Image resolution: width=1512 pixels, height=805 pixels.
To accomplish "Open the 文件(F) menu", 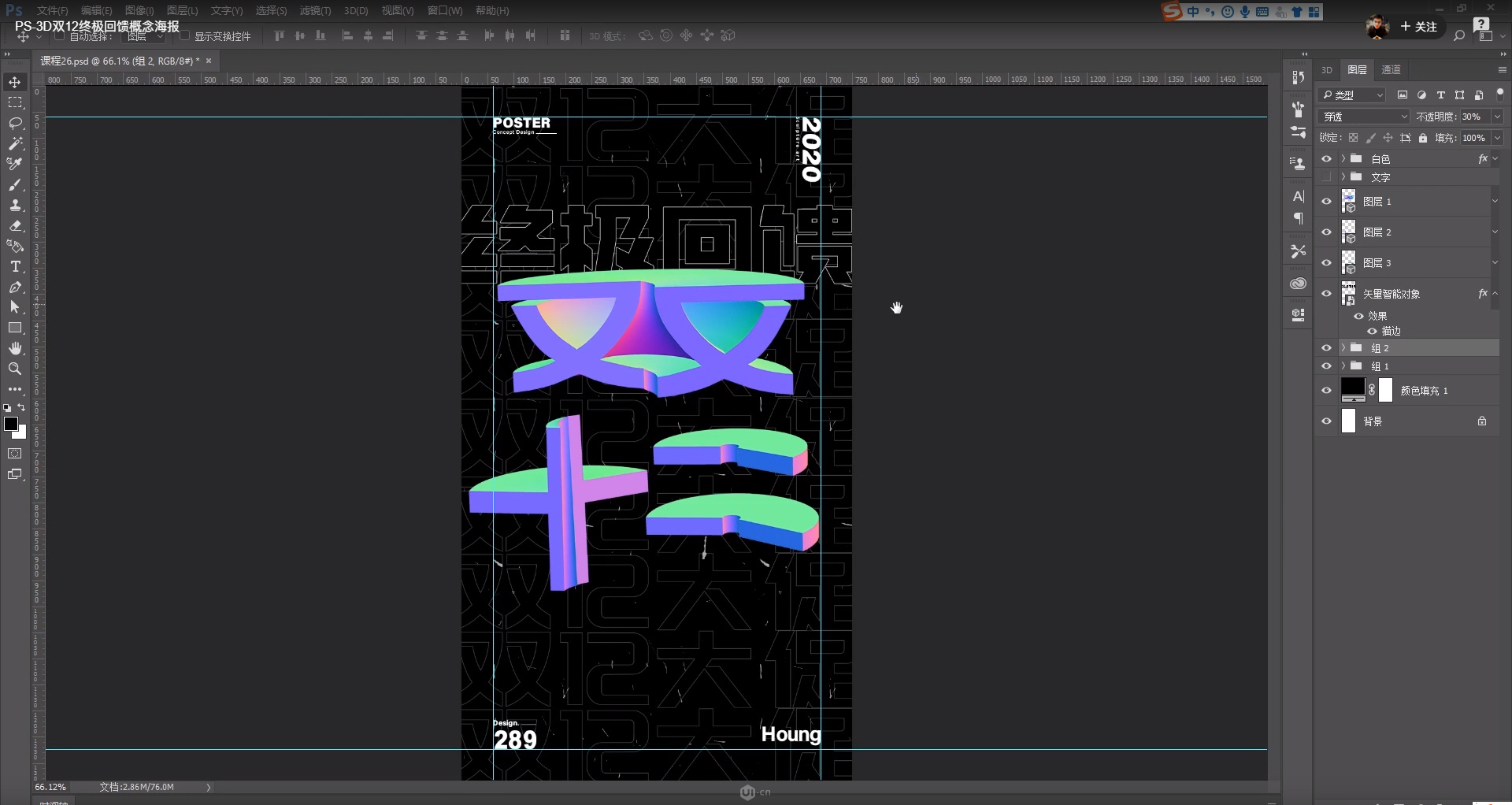I will click(x=52, y=11).
